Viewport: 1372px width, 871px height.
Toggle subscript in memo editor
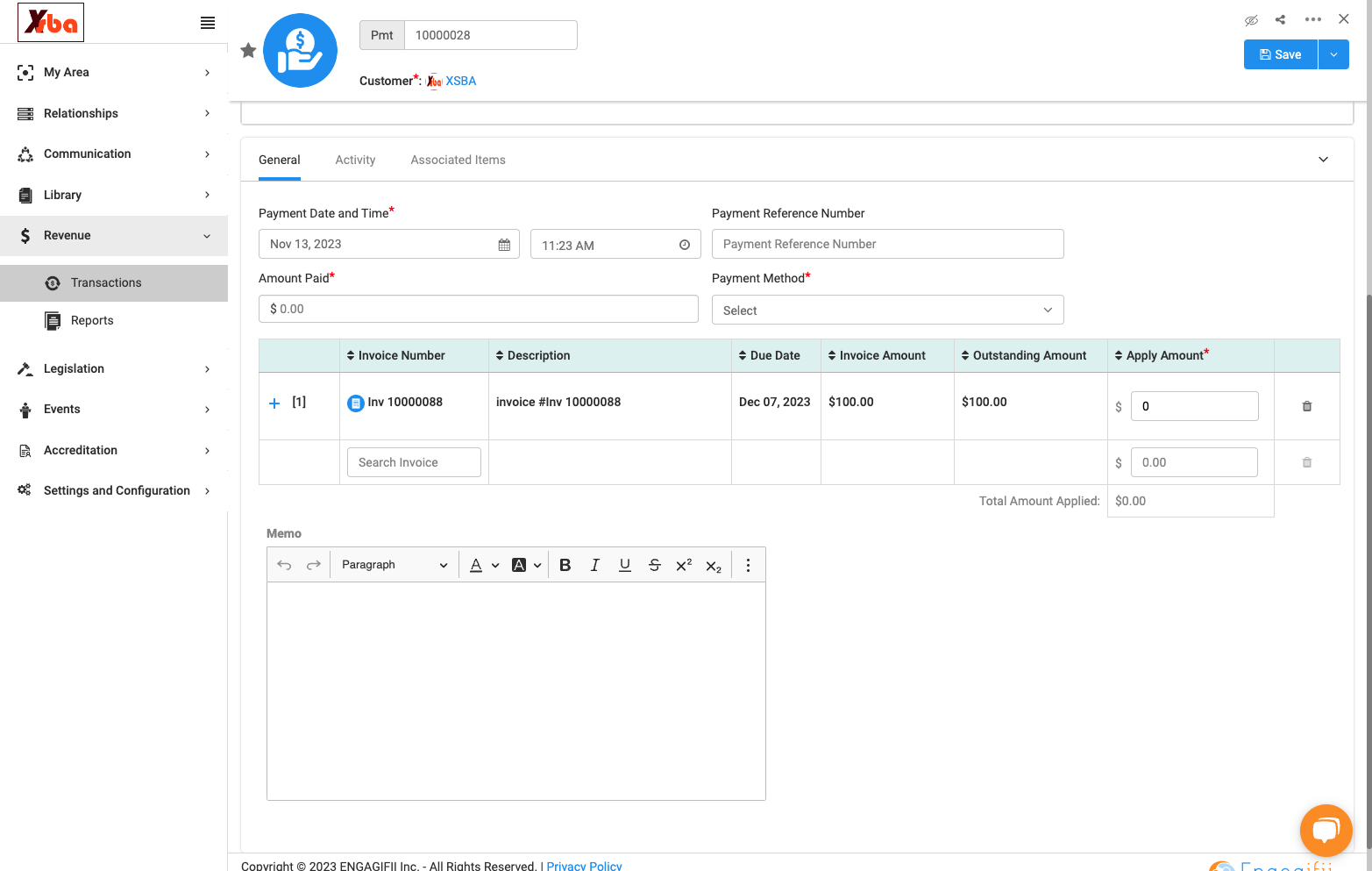(714, 566)
